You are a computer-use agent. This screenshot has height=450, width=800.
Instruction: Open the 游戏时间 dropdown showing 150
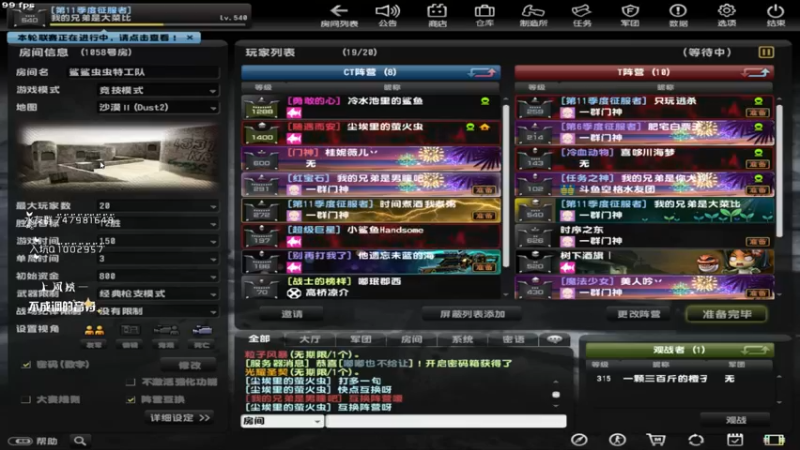pyautogui.click(x=158, y=241)
